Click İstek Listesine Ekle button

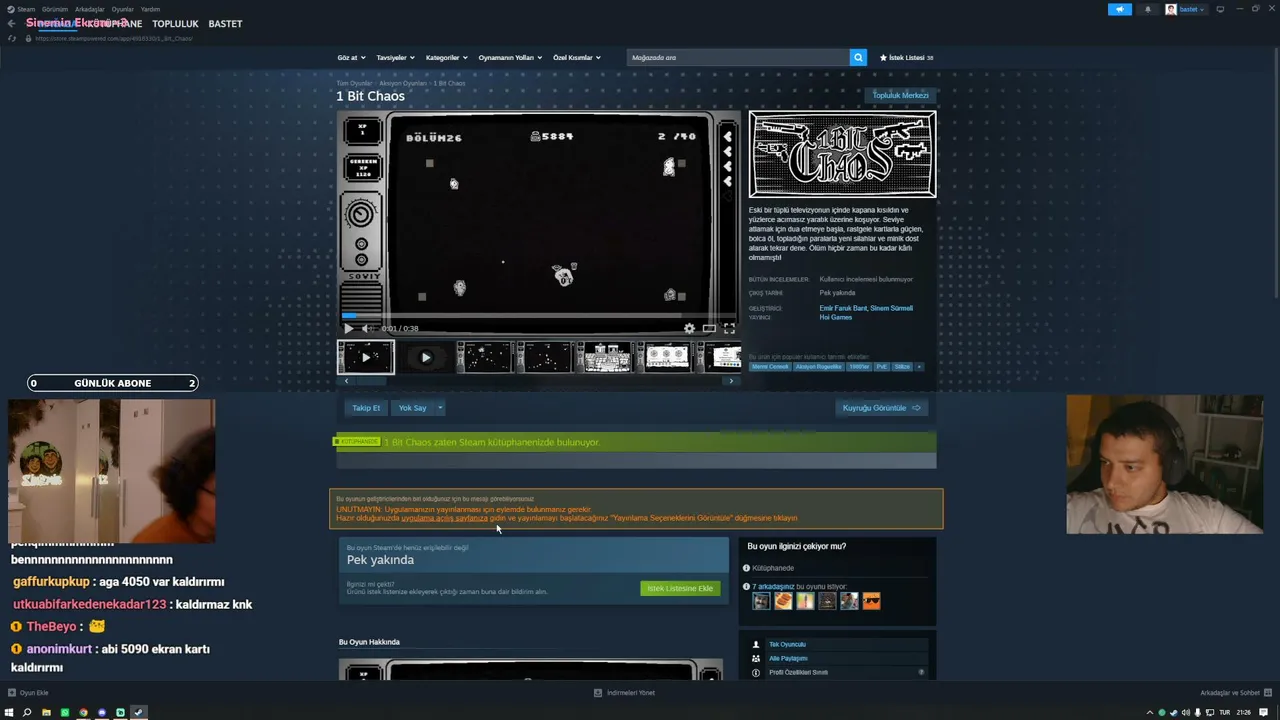click(680, 588)
